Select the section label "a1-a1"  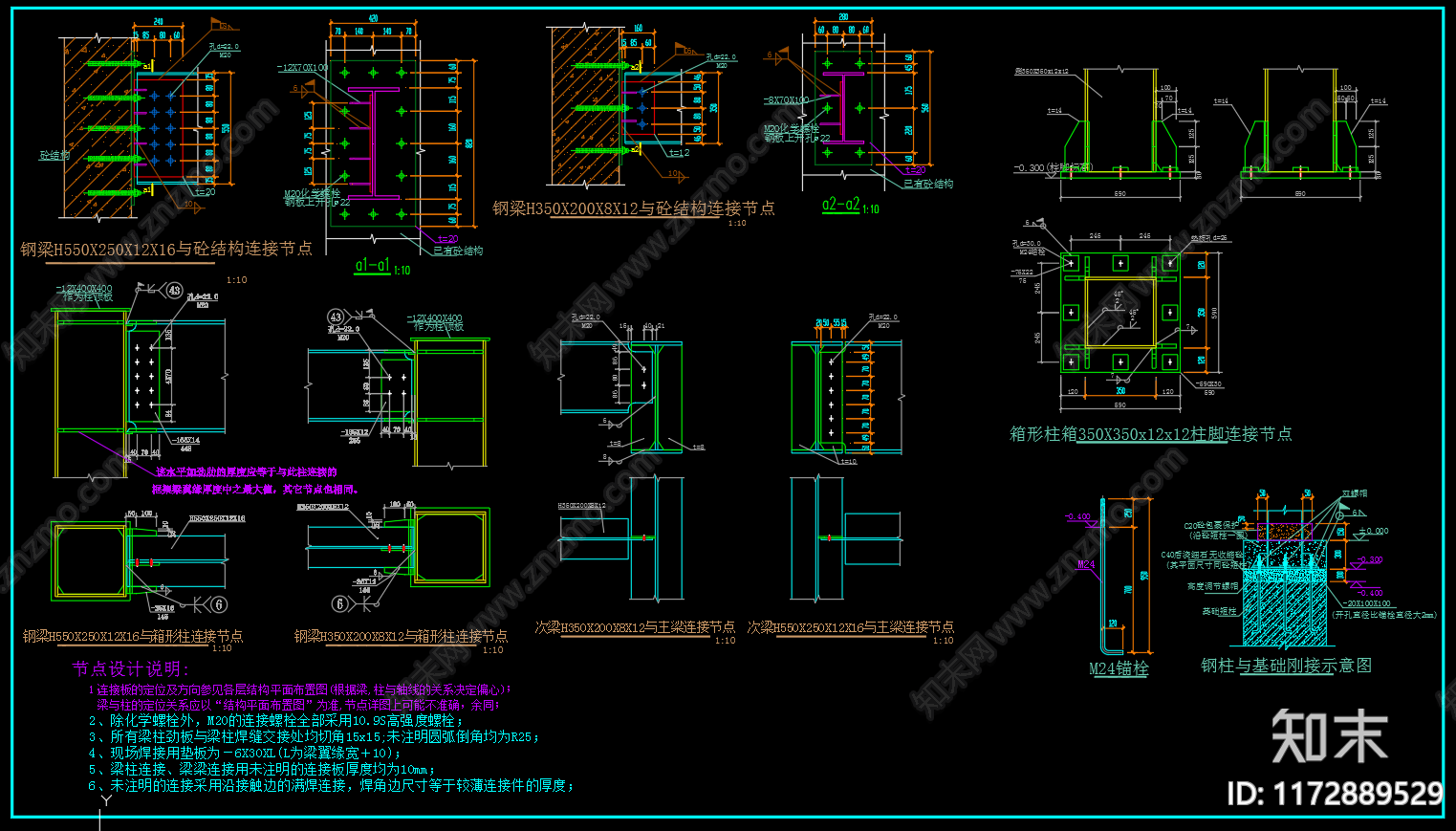click(373, 266)
